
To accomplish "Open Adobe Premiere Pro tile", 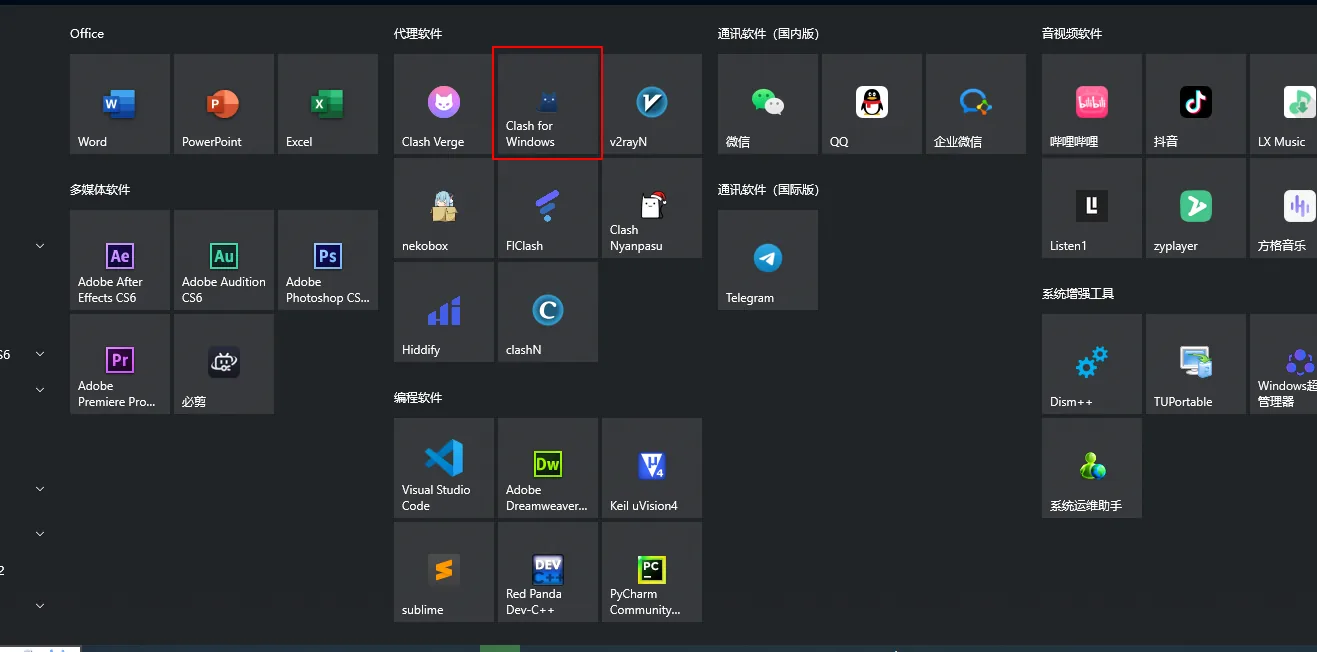I will (120, 364).
